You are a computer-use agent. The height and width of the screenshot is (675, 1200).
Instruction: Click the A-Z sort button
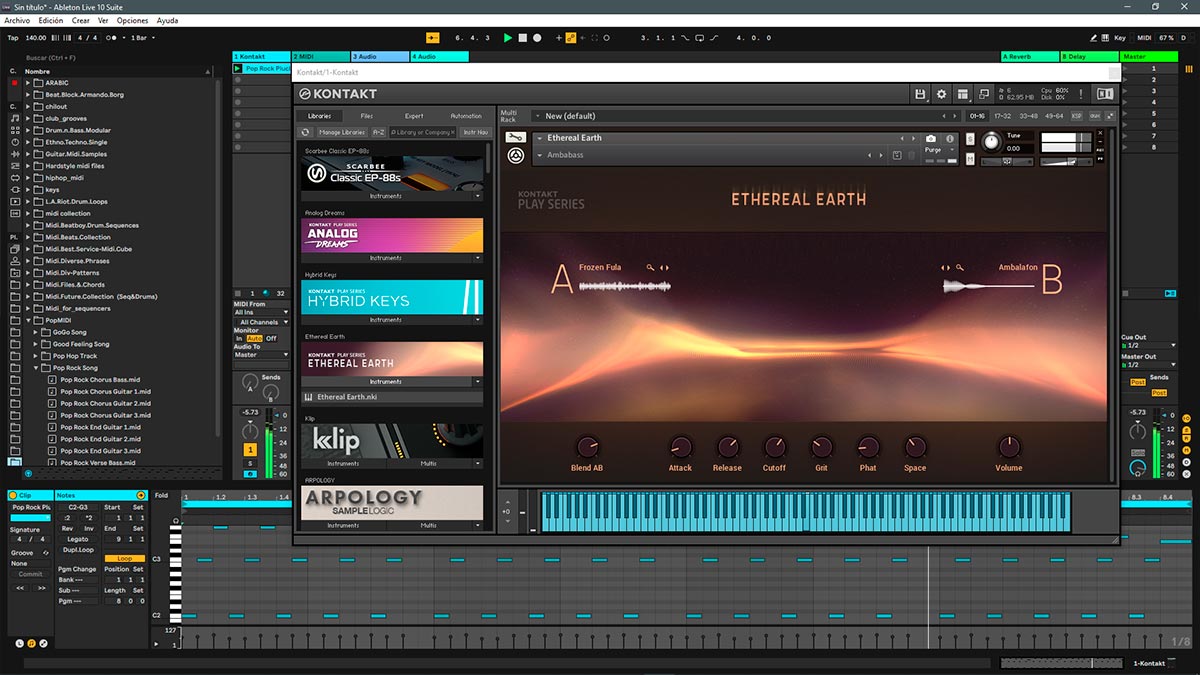(379, 132)
